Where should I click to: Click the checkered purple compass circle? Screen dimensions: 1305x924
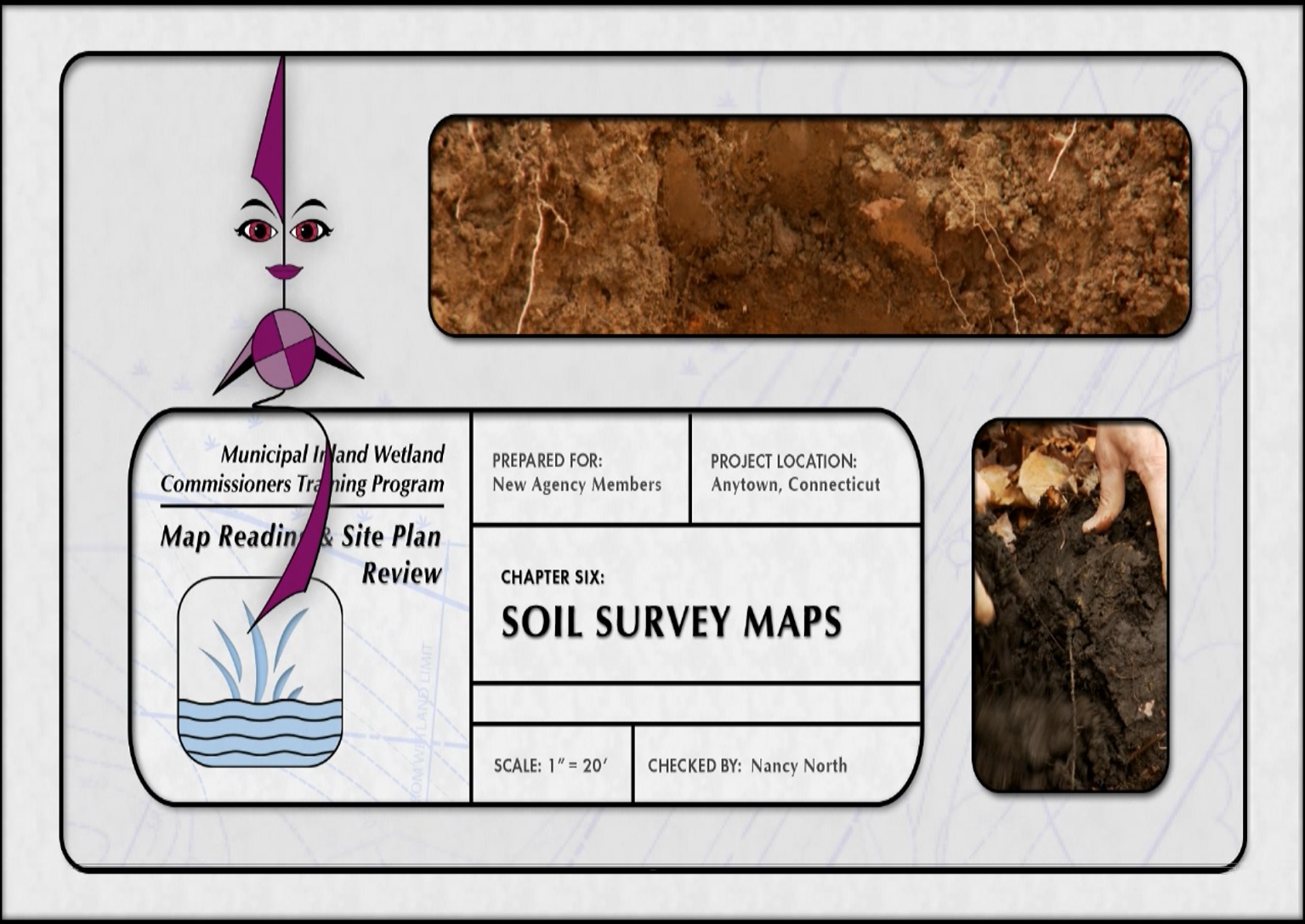[x=287, y=349]
